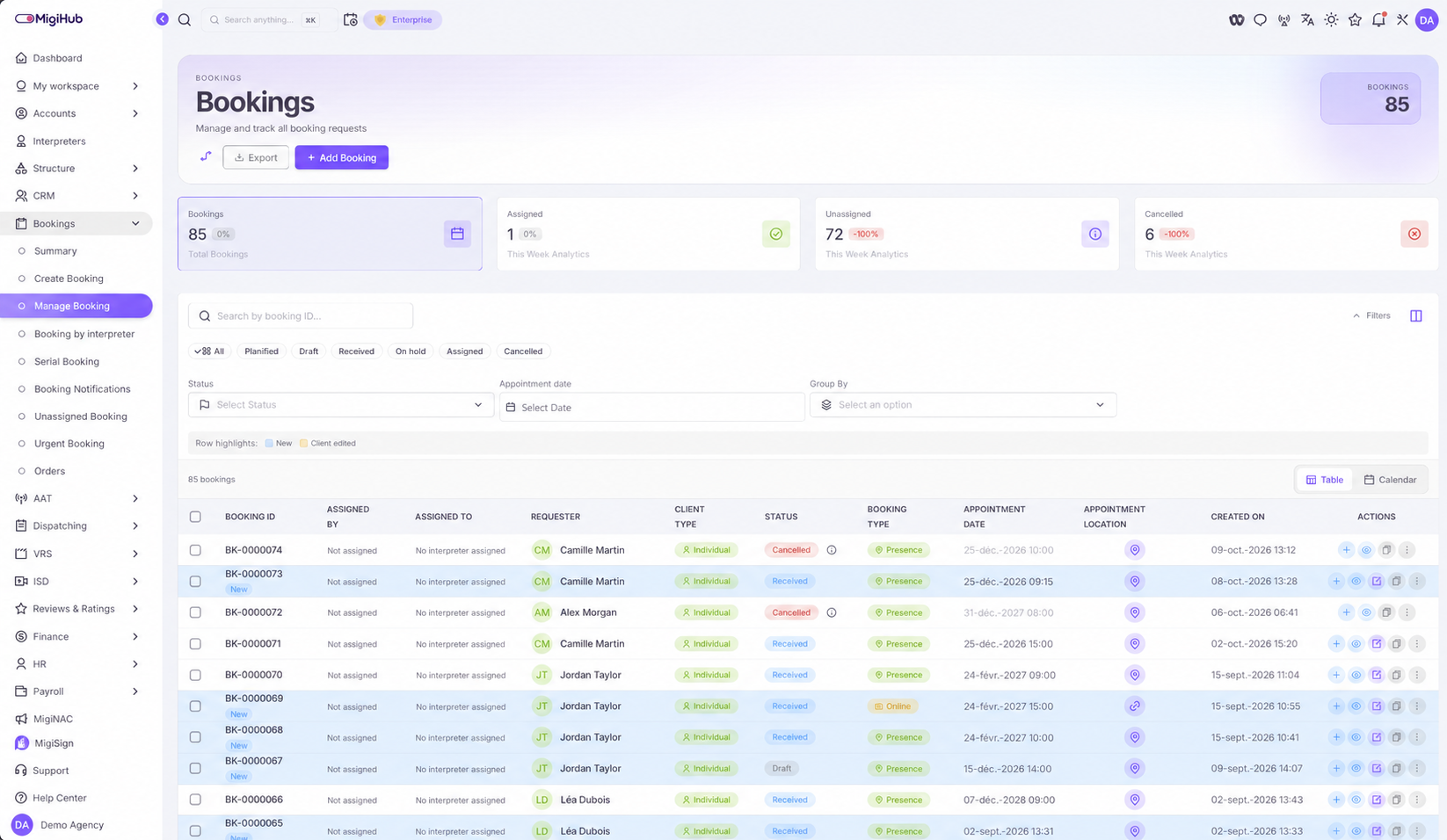View booking BK-0000069 with eye icon
The width and height of the screenshot is (1447, 840).
(x=1356, y=706)
